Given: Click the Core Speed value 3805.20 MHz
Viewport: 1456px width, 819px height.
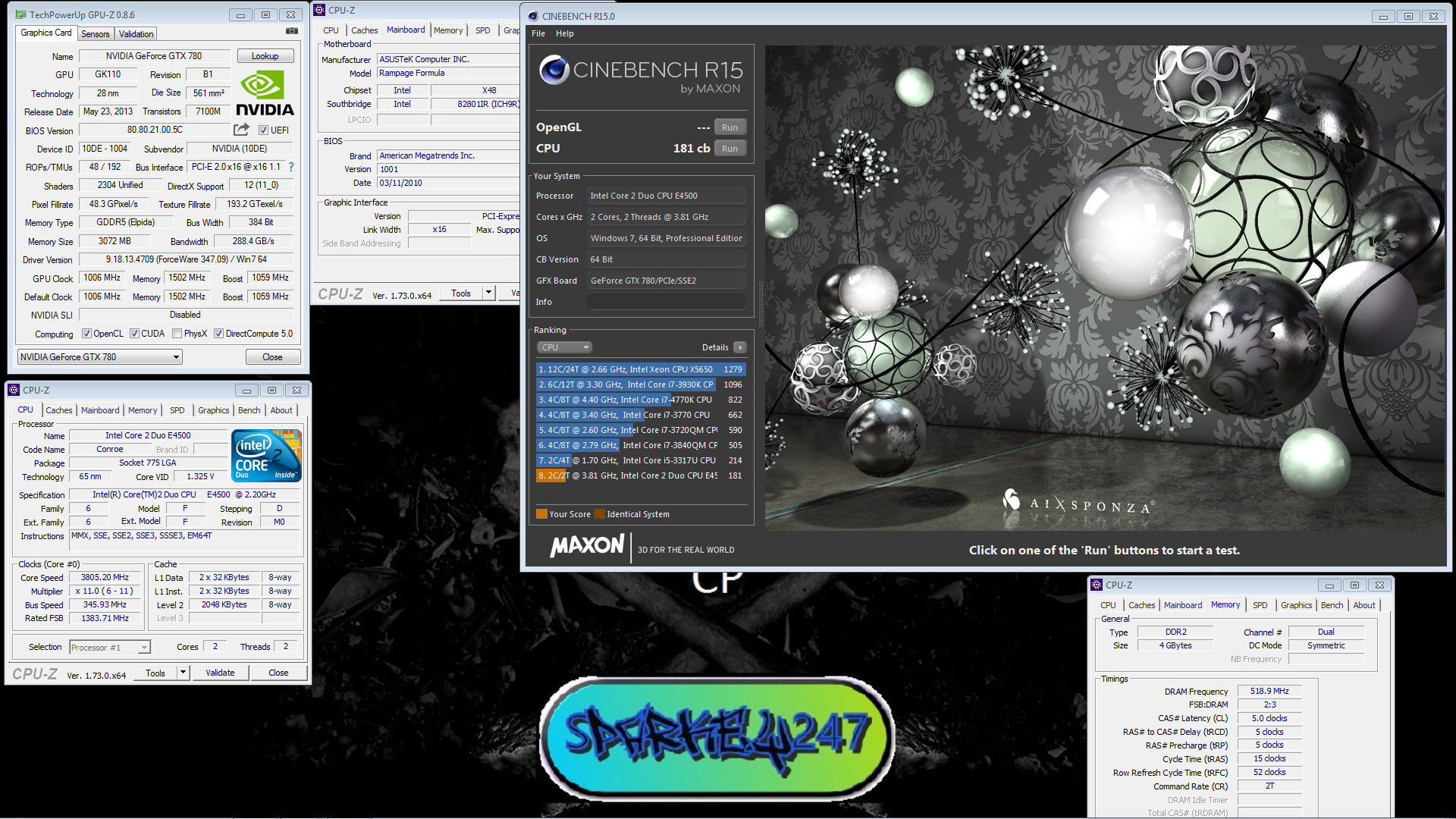Looking at the screenshot, I should [105, 577].
